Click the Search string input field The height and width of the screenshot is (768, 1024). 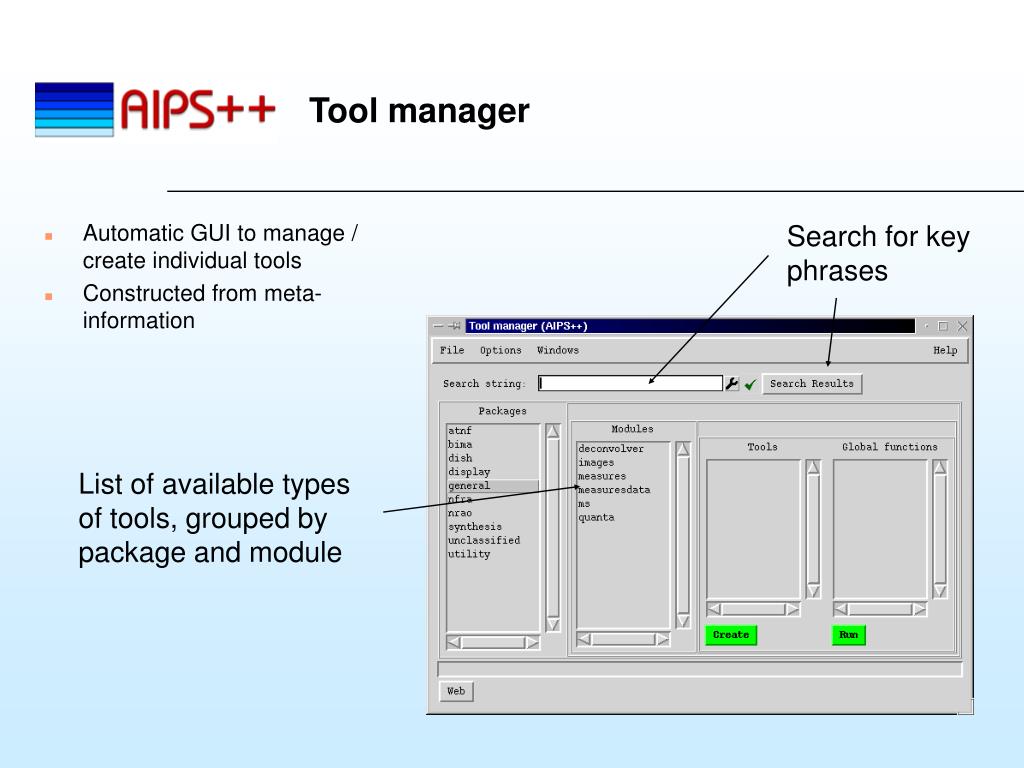(630, 383)
